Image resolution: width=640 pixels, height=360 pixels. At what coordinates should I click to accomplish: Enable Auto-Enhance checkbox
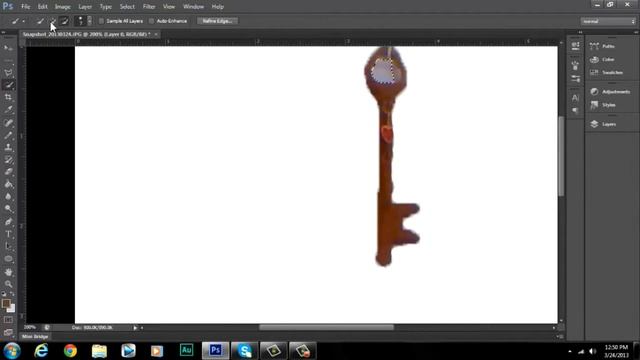pyautogui.click(x=151, y=21)
